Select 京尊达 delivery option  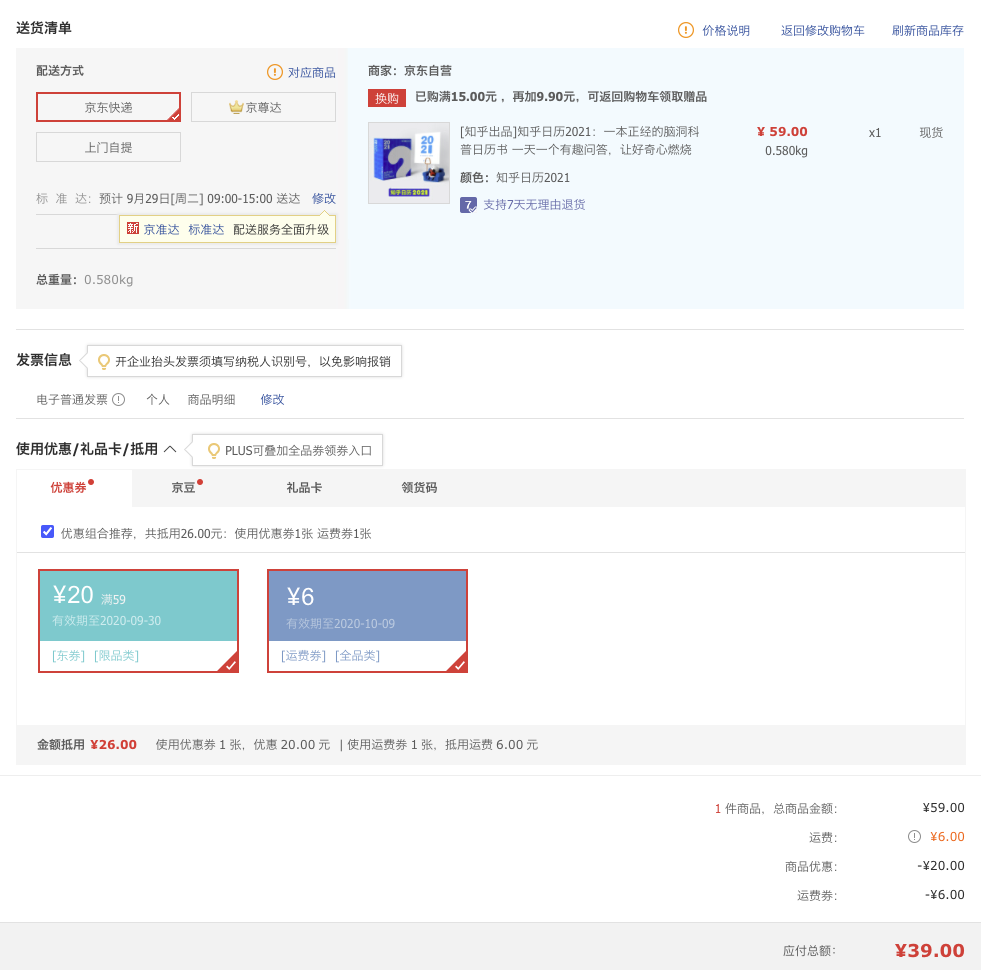pos(263,107)
